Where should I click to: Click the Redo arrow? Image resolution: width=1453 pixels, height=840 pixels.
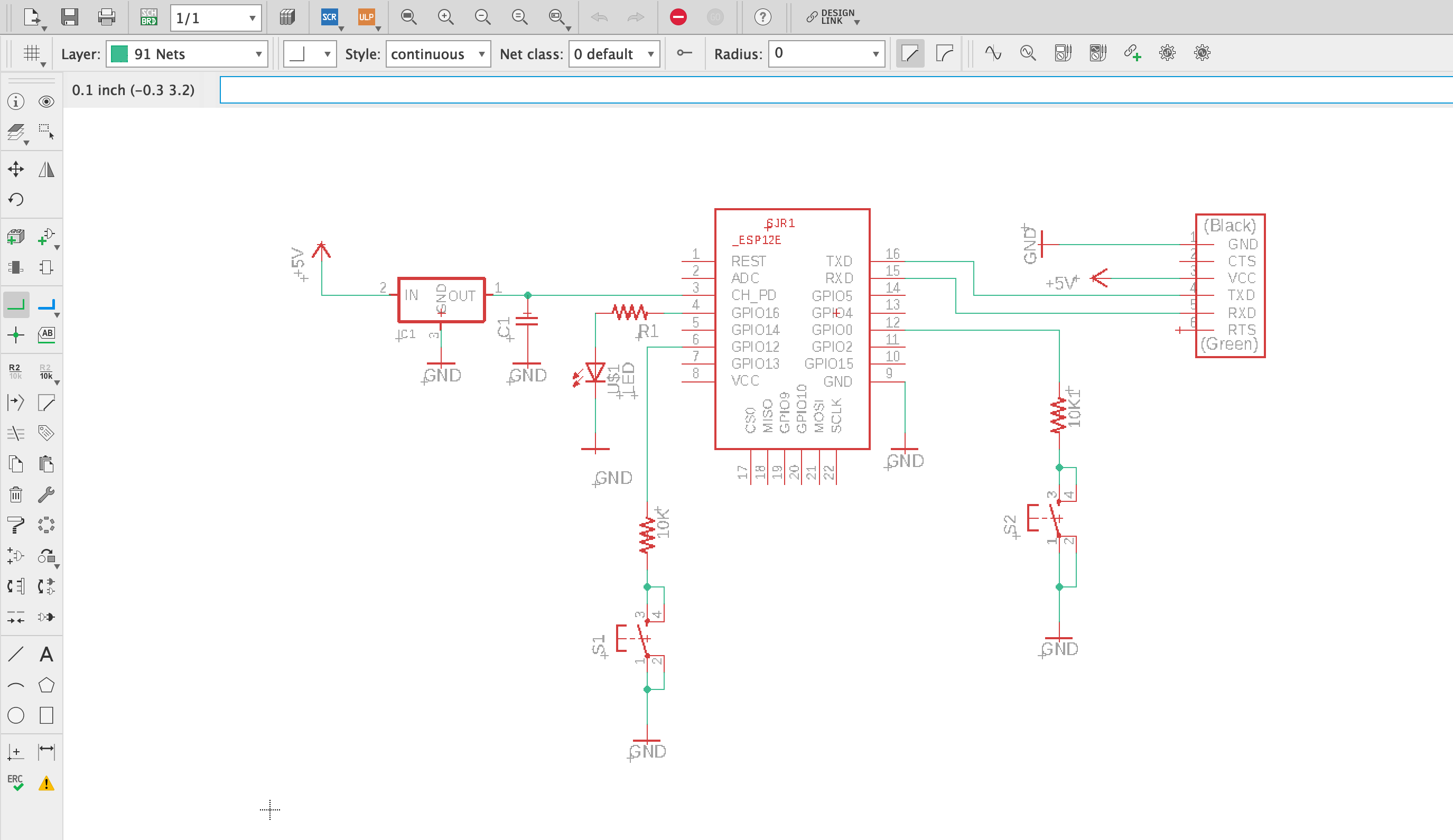636,17
